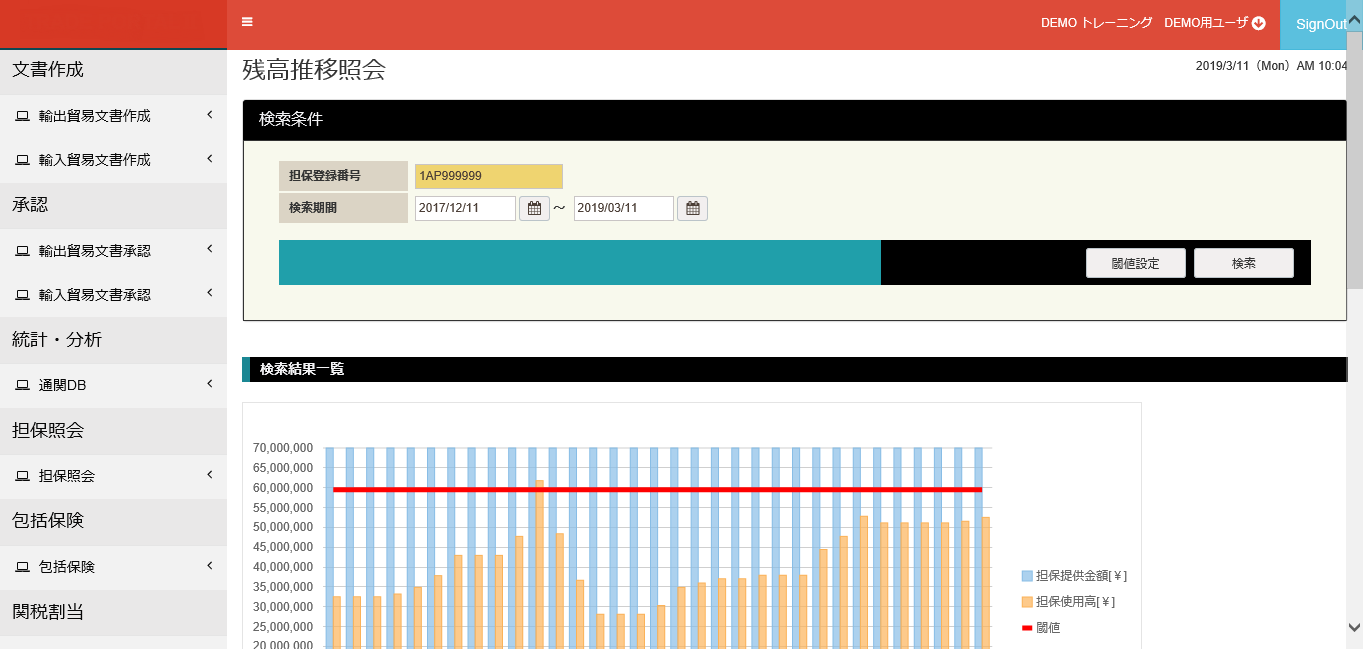Expand the 輸出貿易文書承認 submenu chevron

[x=210, y=248]
